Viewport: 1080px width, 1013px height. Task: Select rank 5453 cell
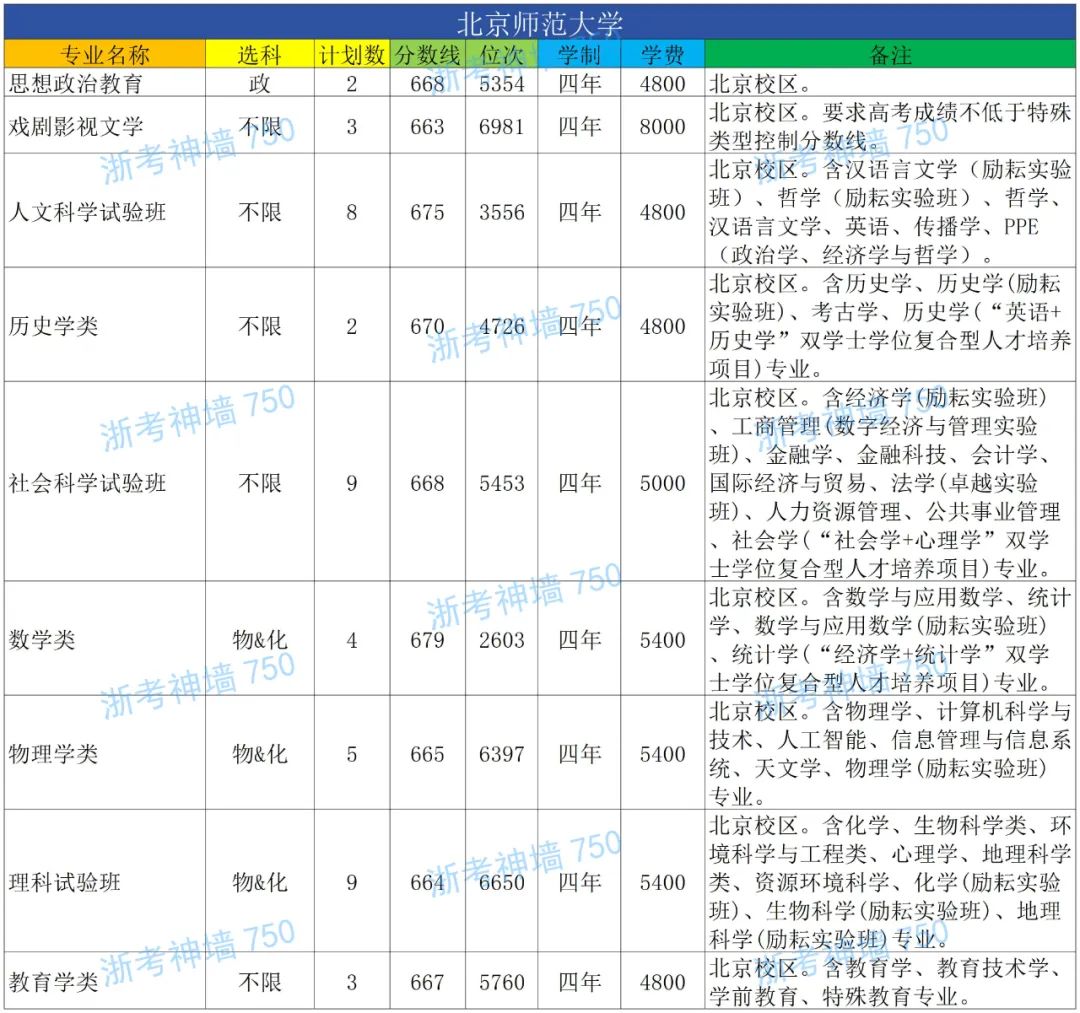pyautogui.click(x=501, y=483)
